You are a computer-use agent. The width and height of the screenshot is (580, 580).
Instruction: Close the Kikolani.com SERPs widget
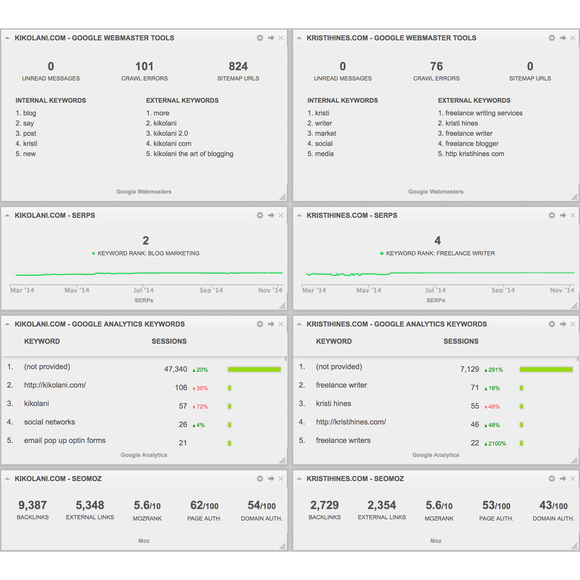click(x=281, y=215)
